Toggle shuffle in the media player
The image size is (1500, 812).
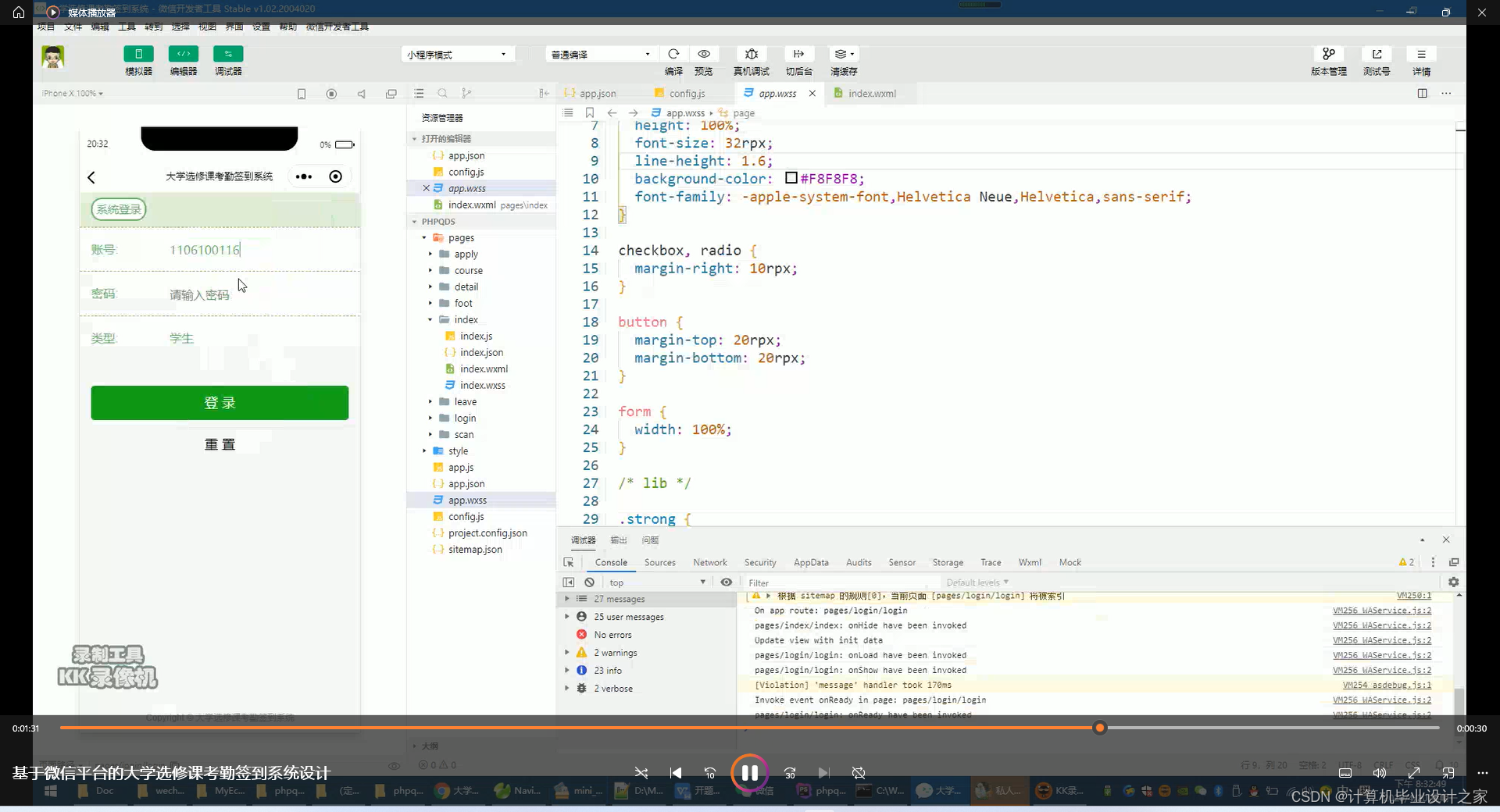641,773
